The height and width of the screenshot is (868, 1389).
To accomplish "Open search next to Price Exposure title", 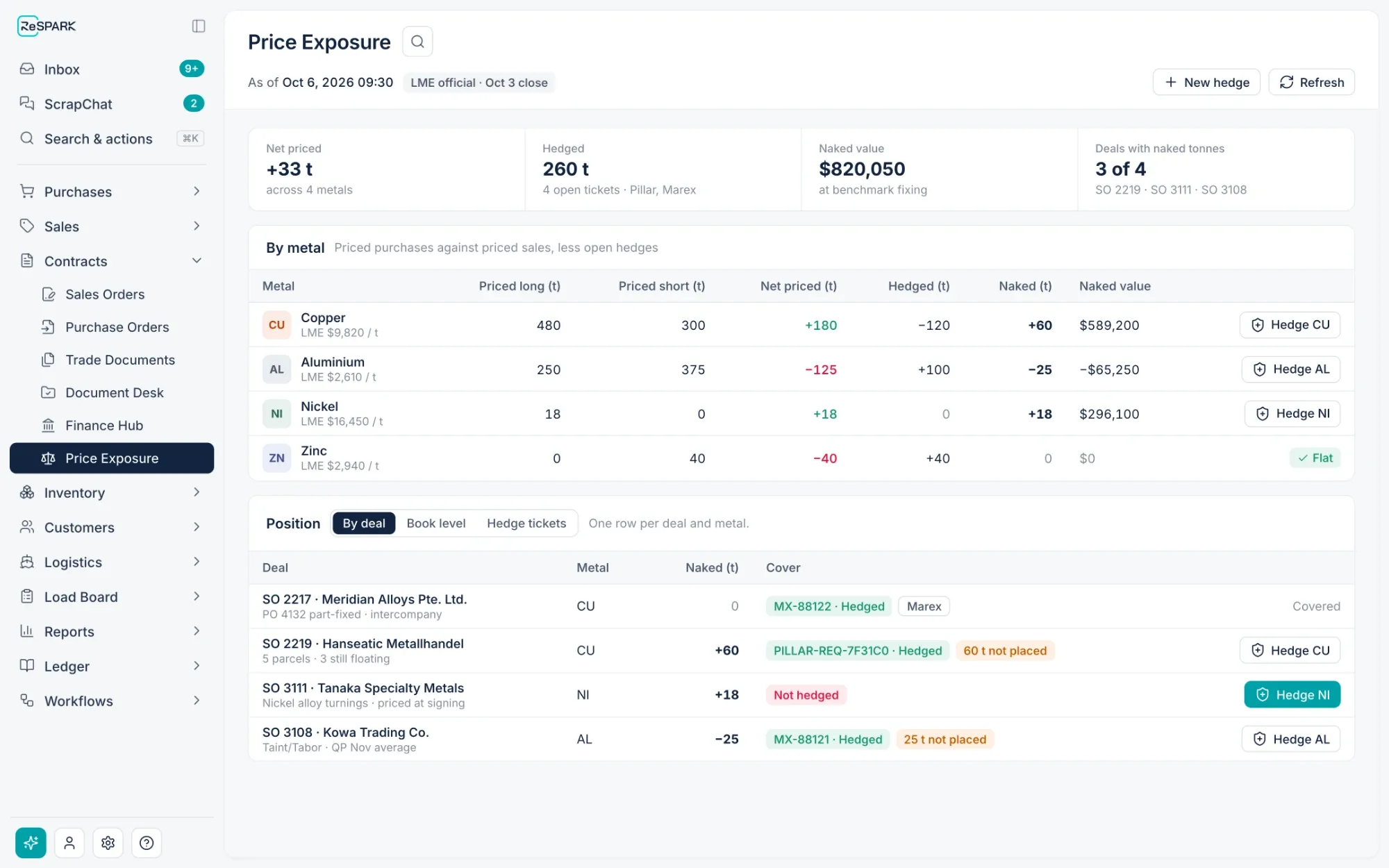I will pyautogui.click(x=417, y=42).
